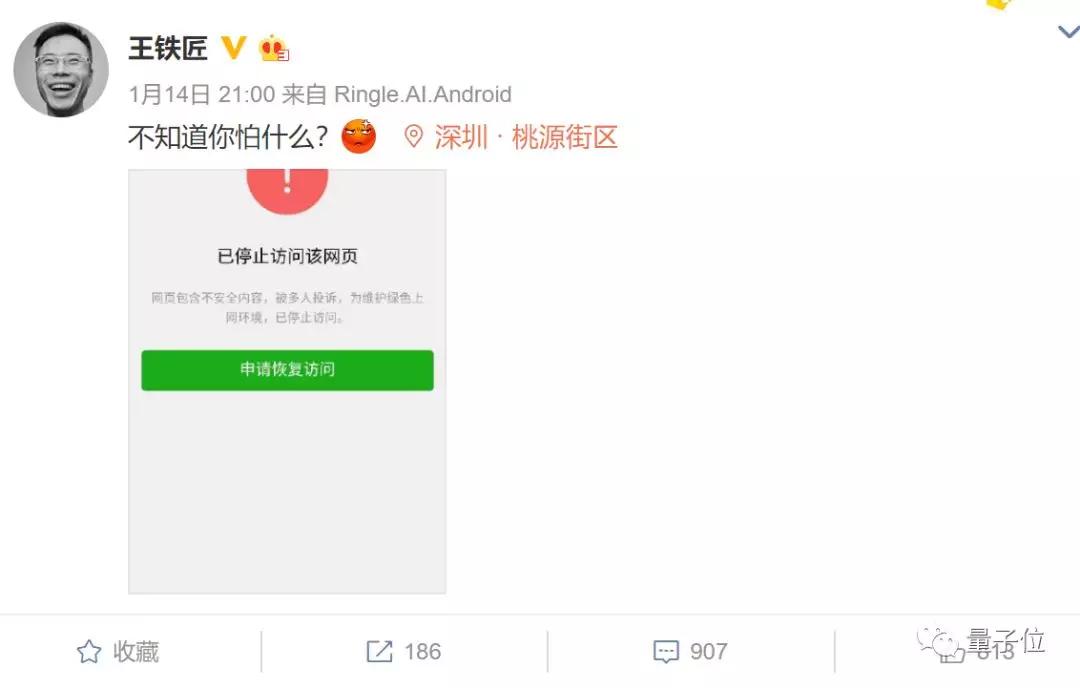Open the post timestamp 1月14日 21:00
This screenshot has height=688, width=1080.
pos(202,94)
